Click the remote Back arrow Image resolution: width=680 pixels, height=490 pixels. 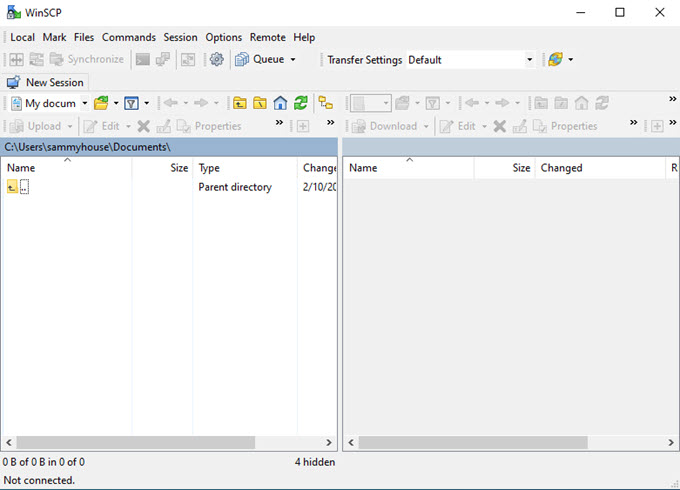click(472, 103)
